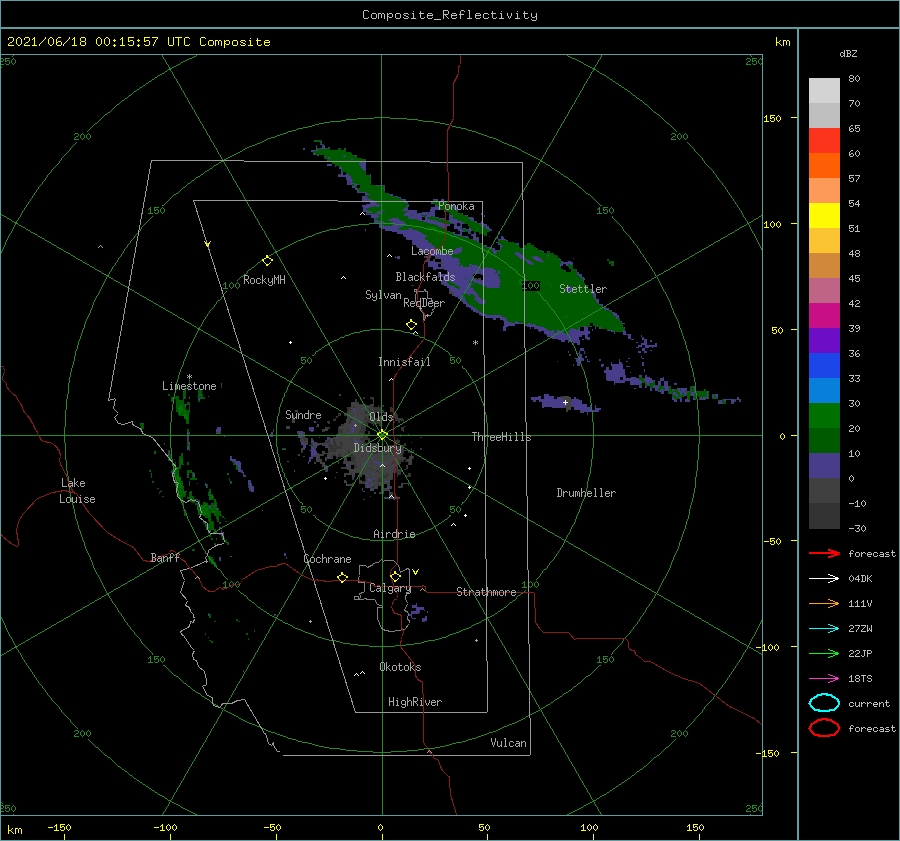Select the 42–45 dBZ pink legend swatch
This screenshot has height=841, width=900.
pyautogui.click(x=824, y=290)
